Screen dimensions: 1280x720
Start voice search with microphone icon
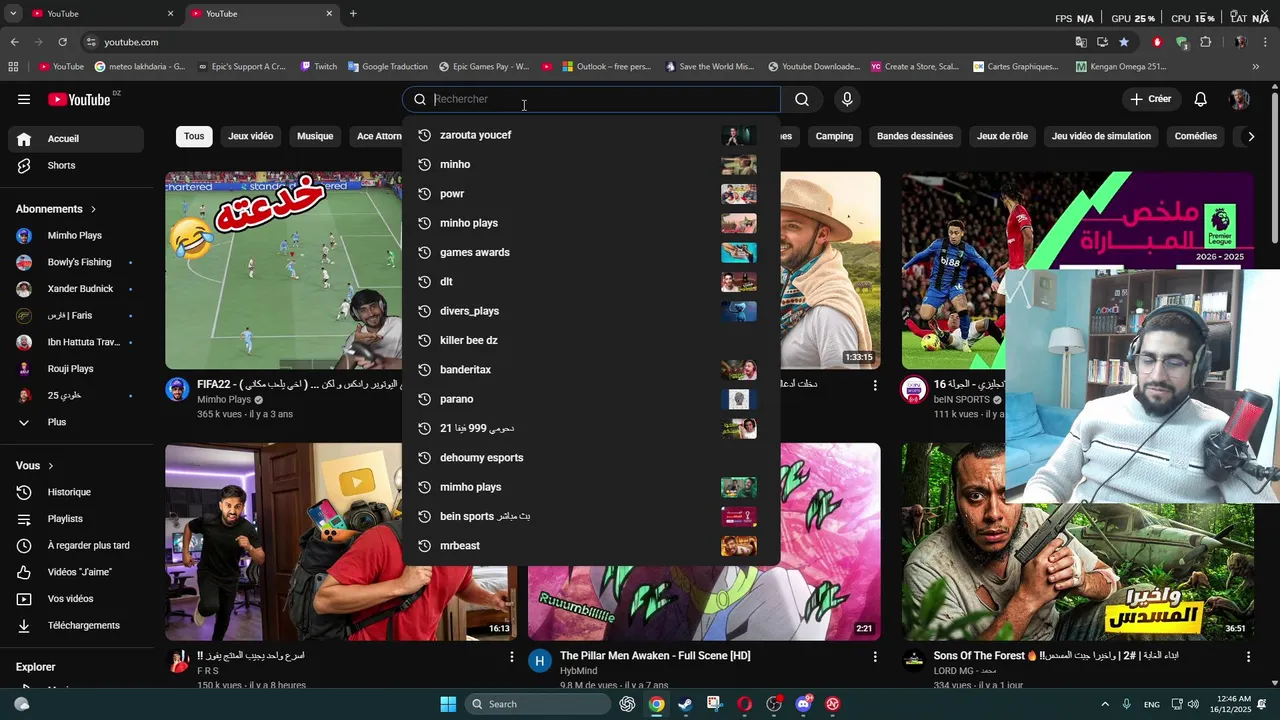point(847,99)
